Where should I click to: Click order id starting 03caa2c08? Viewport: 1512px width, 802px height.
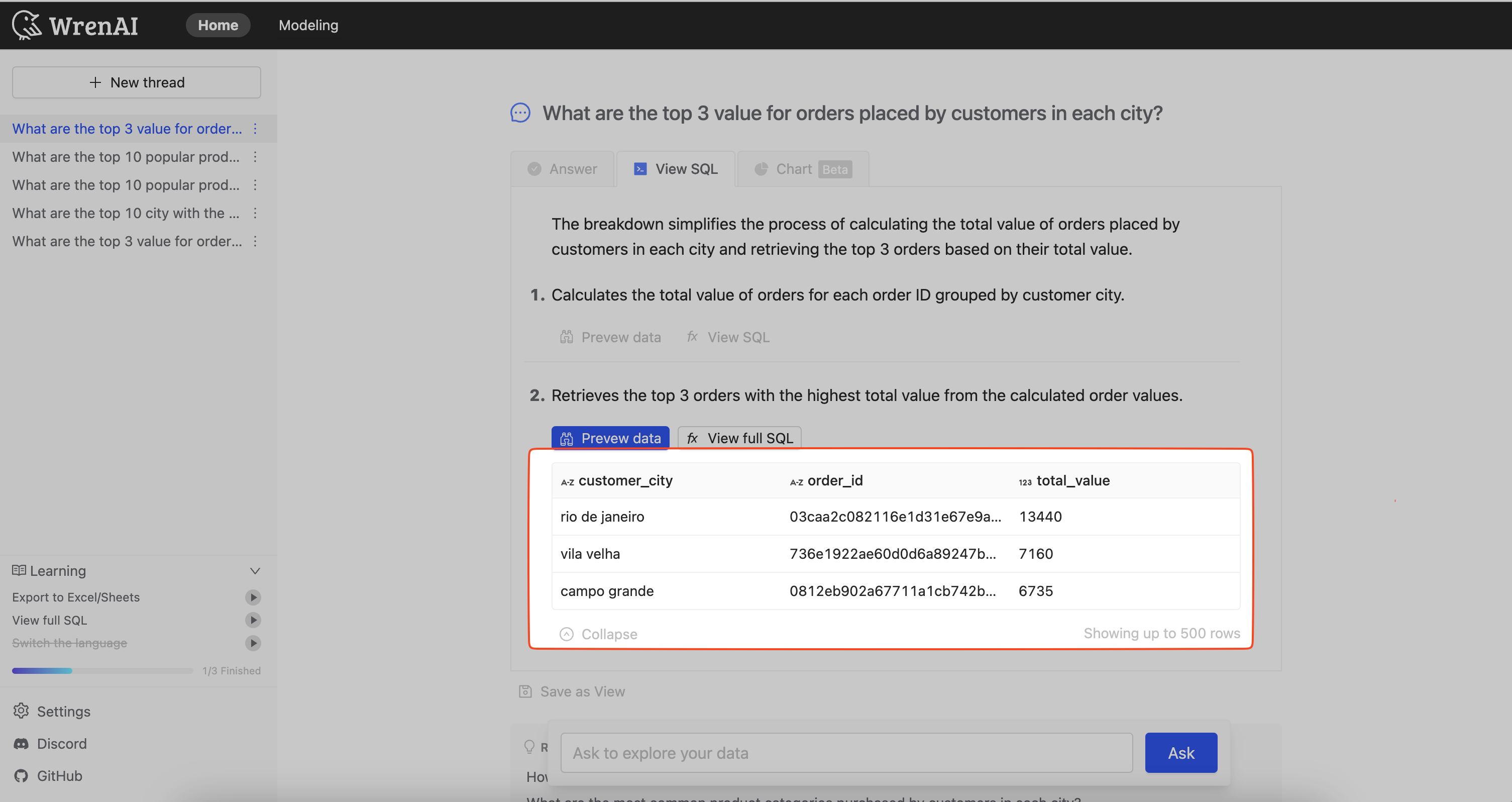pyautogui.click(x=895, y=517)
